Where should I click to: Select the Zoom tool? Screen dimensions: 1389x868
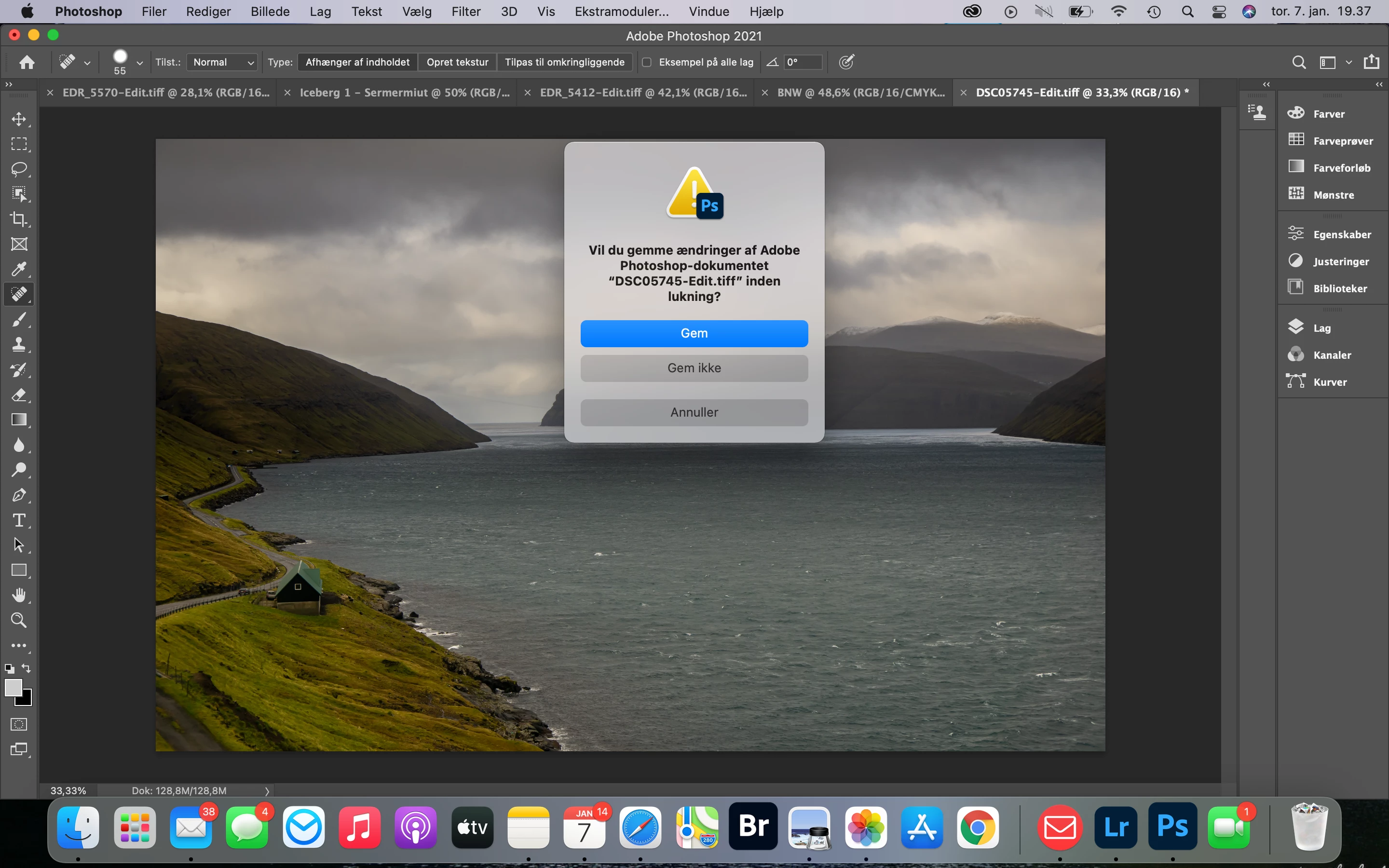coord(19,620)
